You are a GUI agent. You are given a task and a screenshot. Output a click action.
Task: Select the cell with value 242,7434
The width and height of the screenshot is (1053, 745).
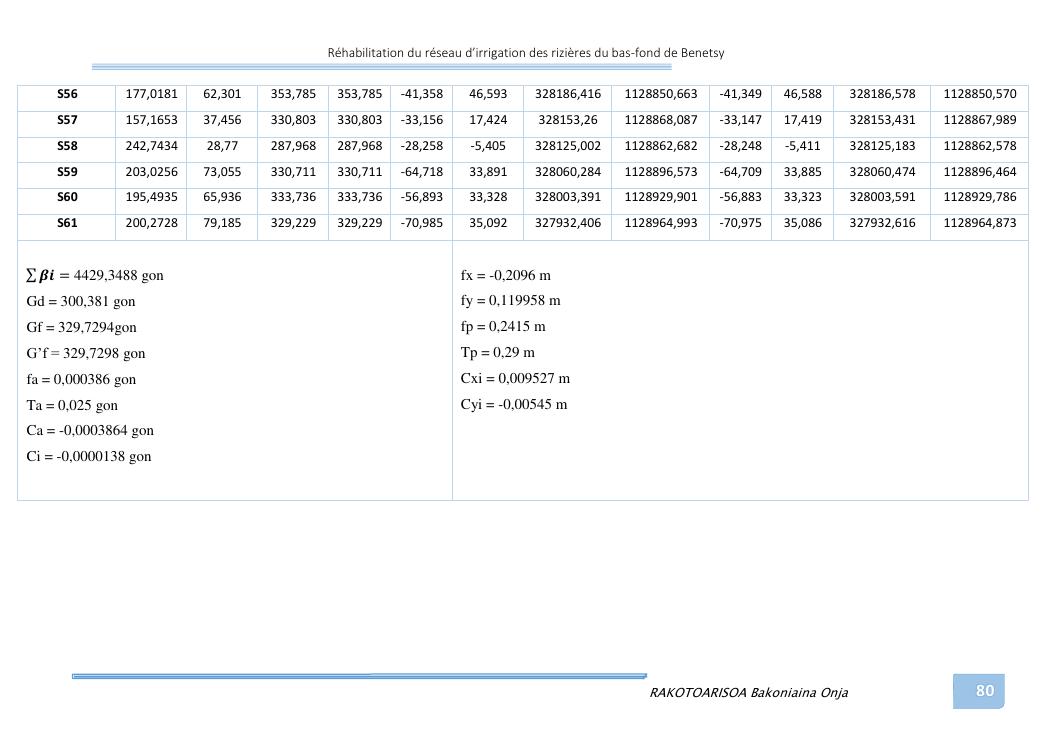tap(152, 146)
